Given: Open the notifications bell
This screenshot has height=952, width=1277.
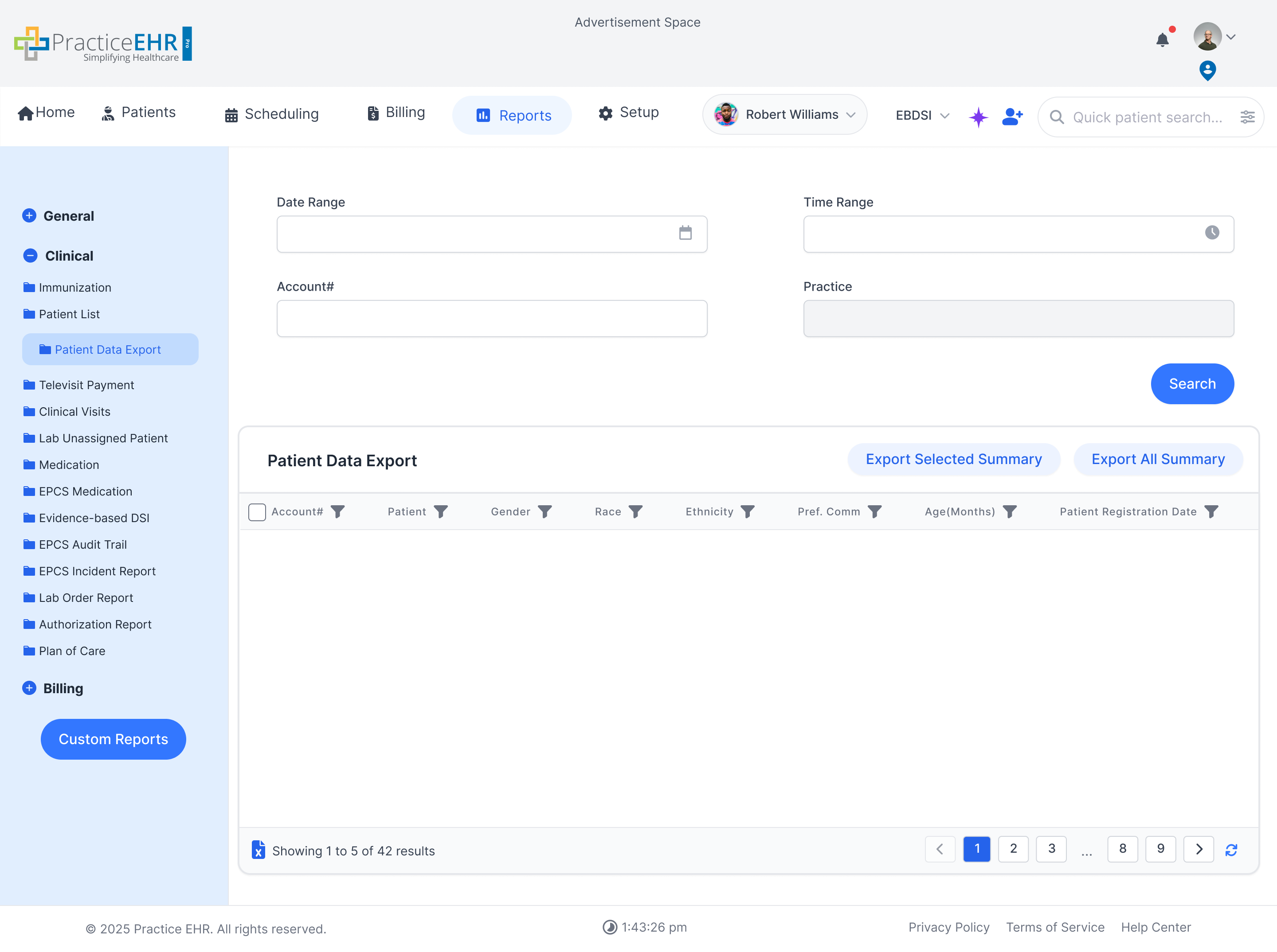Looking at the screenshot, I should (1163, 39).
